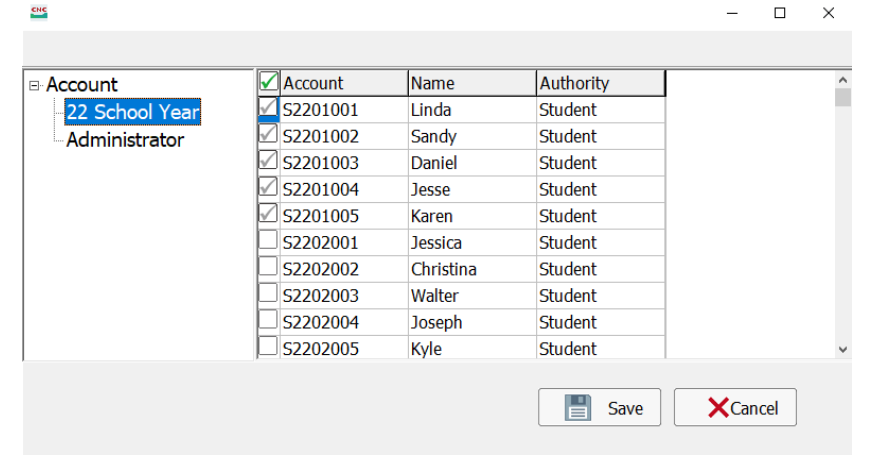Maximize the window
Screen dimensions: 879x465
click(780, 13)
